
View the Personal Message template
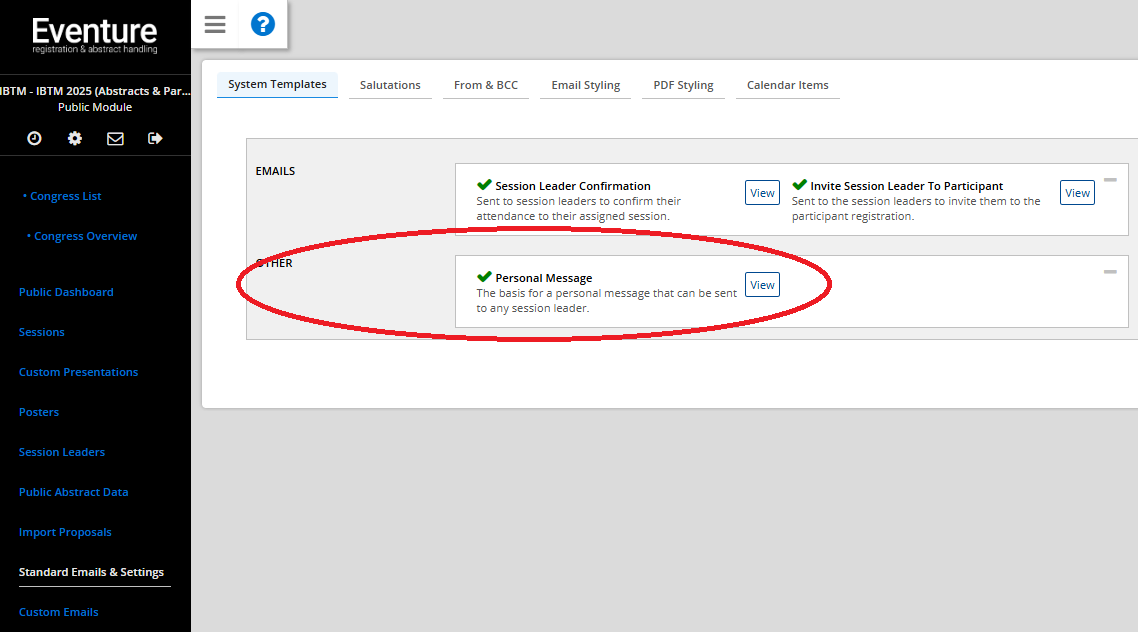[x=762, y=285]
